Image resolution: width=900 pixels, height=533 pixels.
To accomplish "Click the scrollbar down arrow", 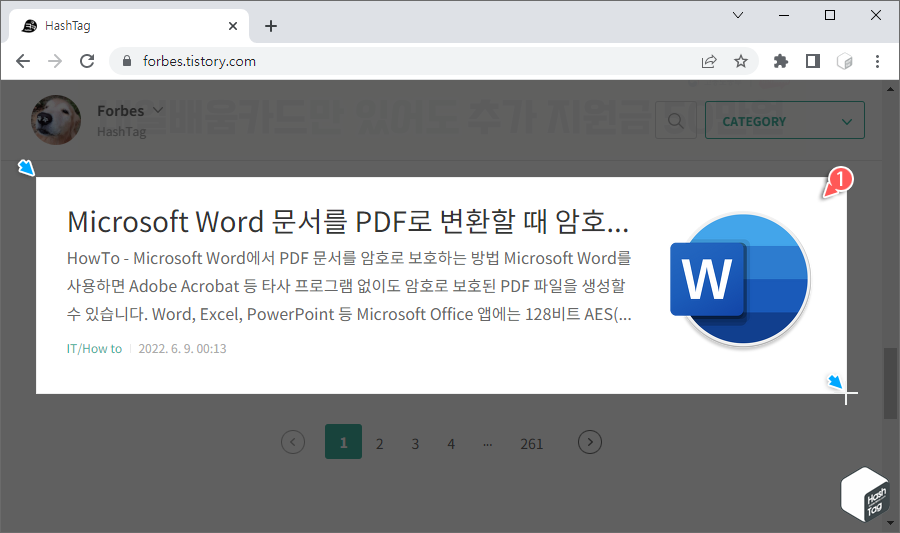I will pyautogui.click(x=890, y=523).
